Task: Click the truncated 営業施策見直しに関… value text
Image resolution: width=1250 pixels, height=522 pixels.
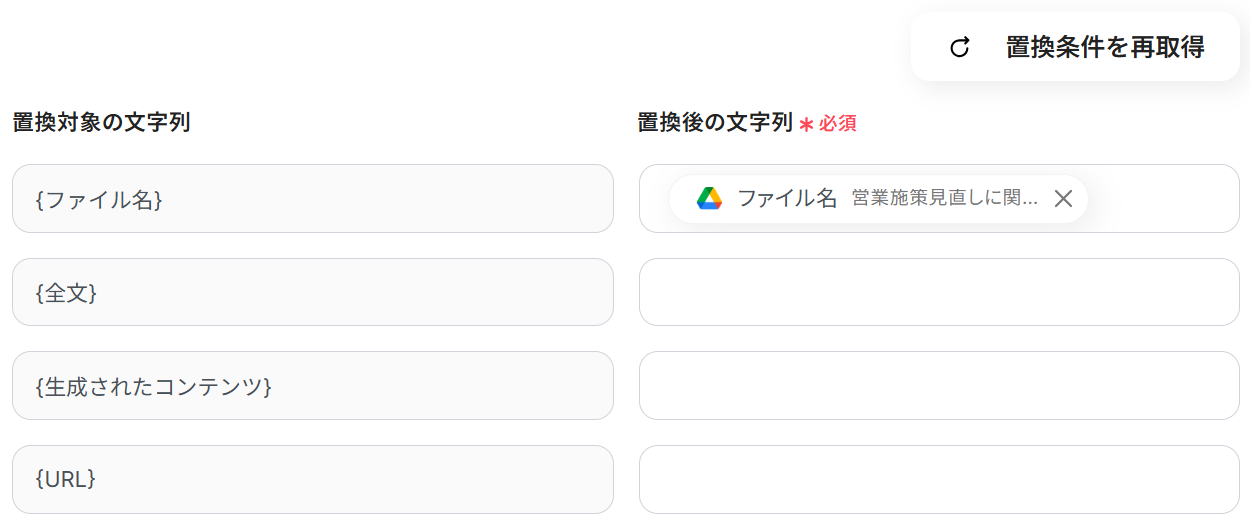Action: (944, 198)
